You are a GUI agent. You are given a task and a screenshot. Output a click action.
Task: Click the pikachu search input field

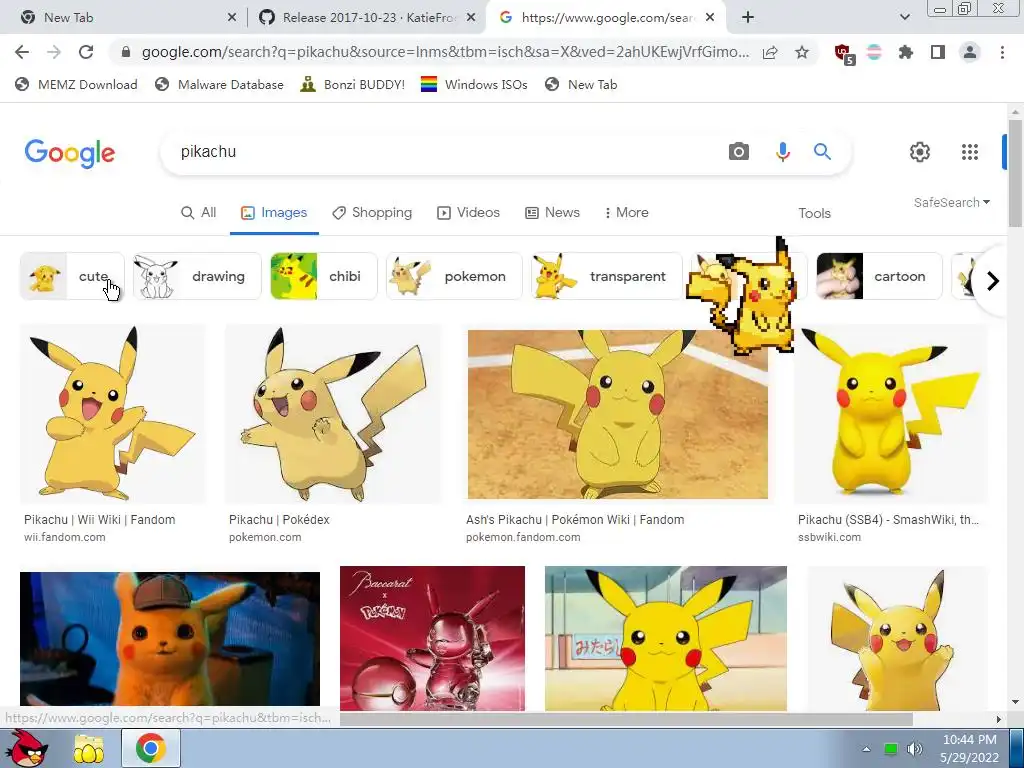(444, 152)
